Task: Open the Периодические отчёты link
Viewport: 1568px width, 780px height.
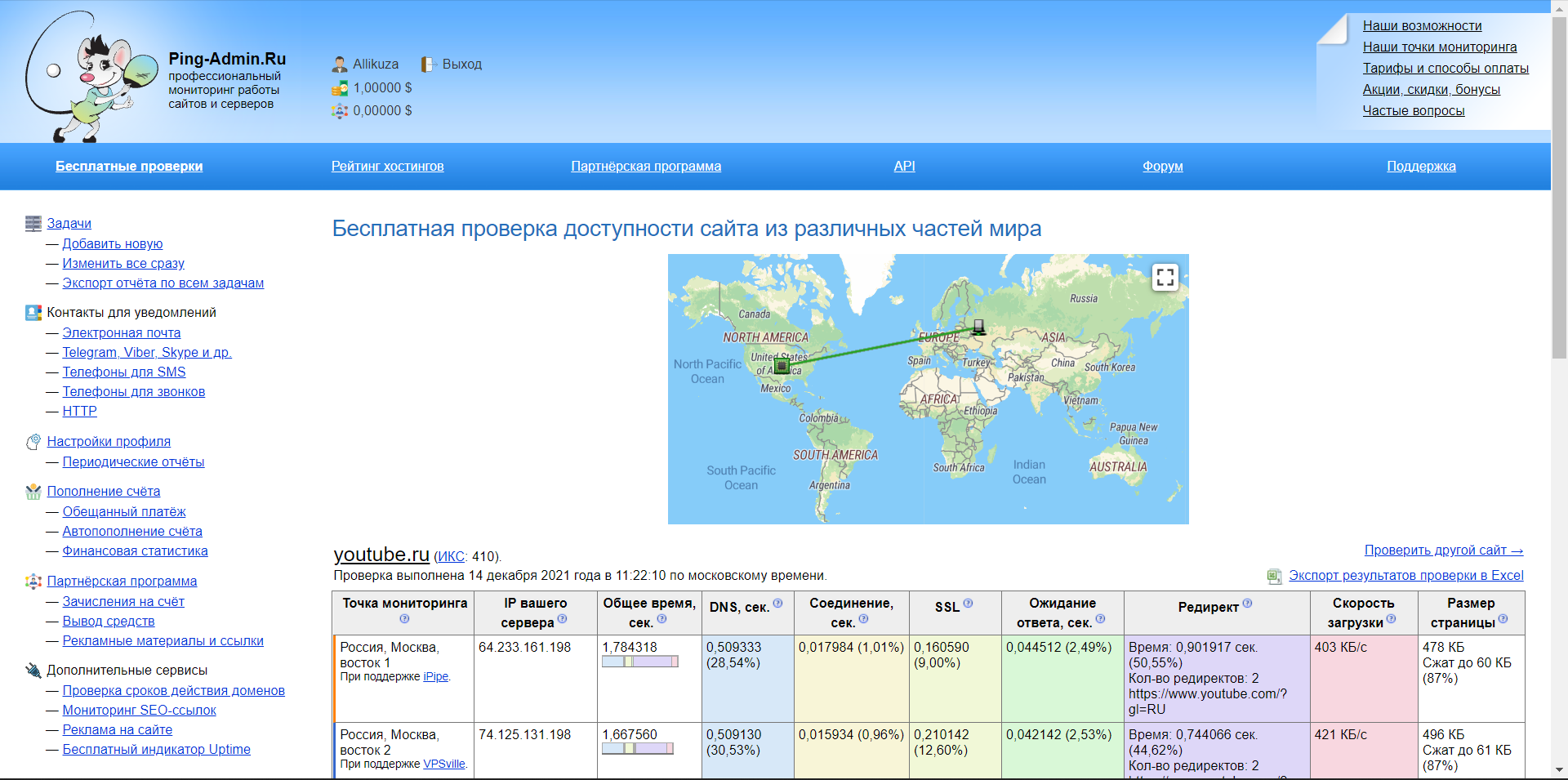Action: (134, 462)
